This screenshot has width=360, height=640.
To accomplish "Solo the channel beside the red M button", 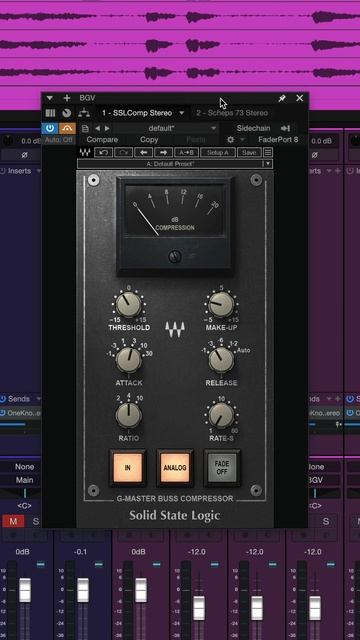I will pos(36,521).
